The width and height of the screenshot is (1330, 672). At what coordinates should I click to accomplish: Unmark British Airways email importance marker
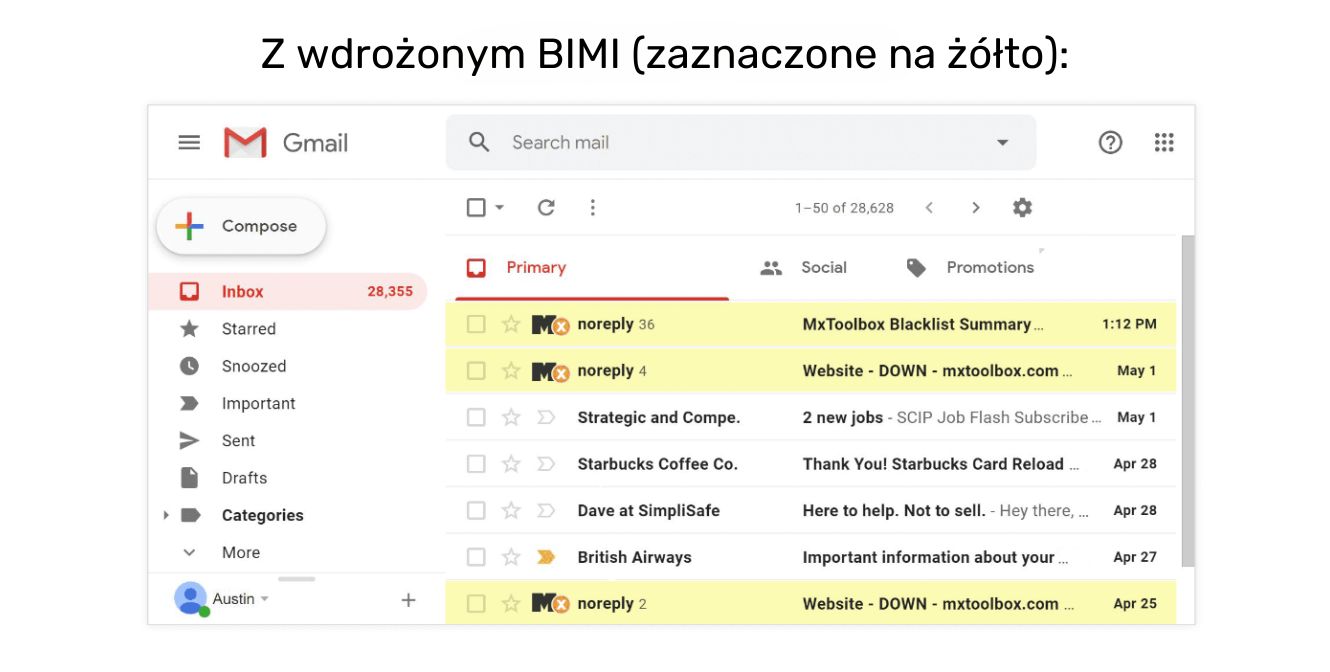[x=546, y=557]
